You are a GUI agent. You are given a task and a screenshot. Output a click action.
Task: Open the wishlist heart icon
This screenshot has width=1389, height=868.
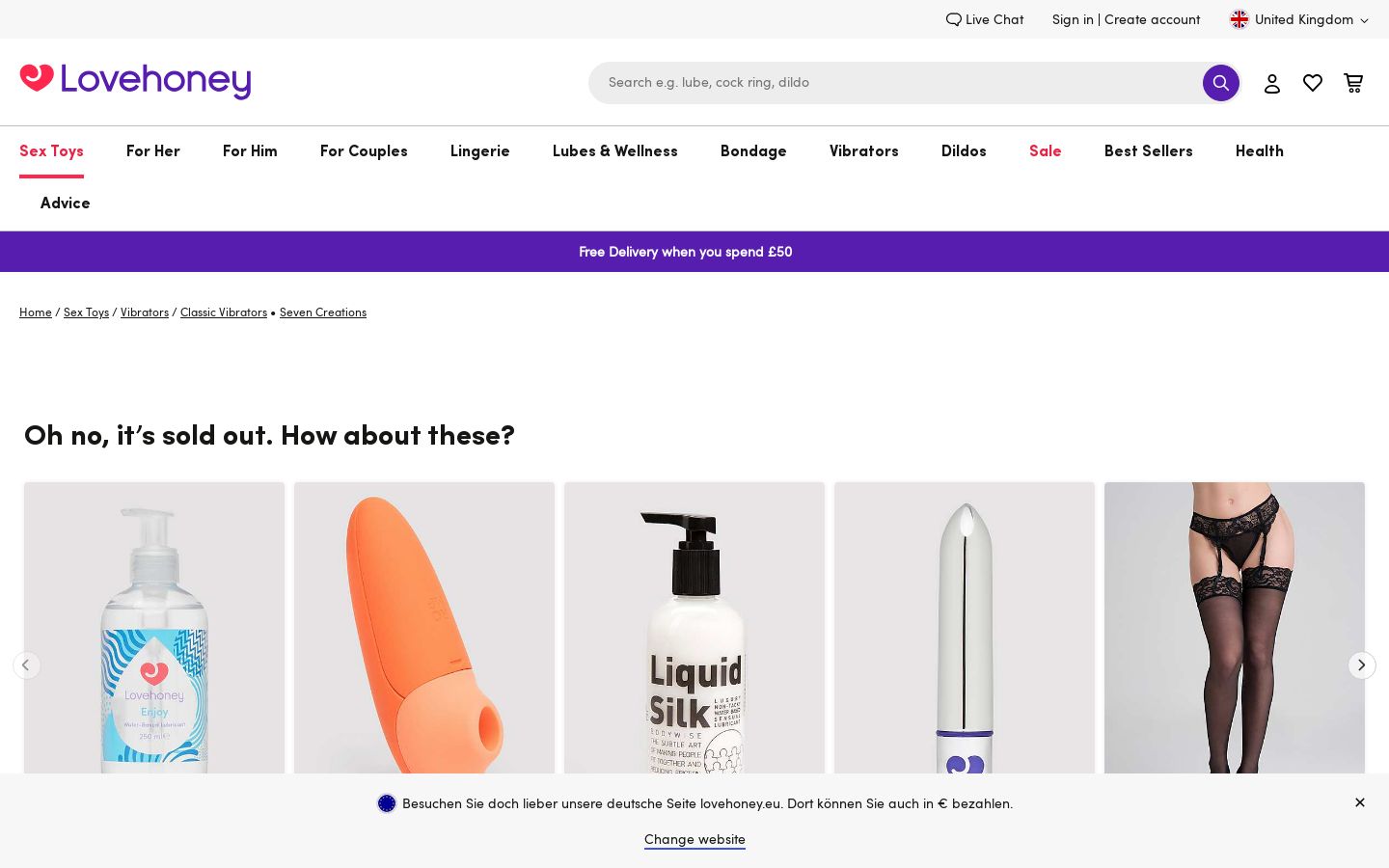pyautogui.click(x=1313, y=84)
